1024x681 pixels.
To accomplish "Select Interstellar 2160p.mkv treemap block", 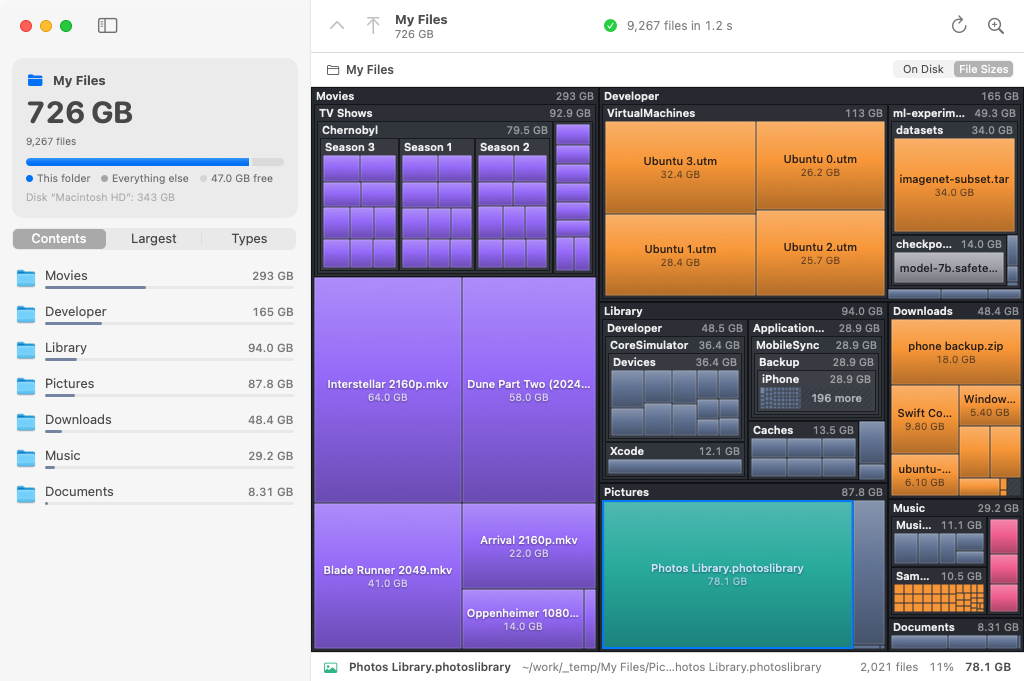I will coord(388,390).
